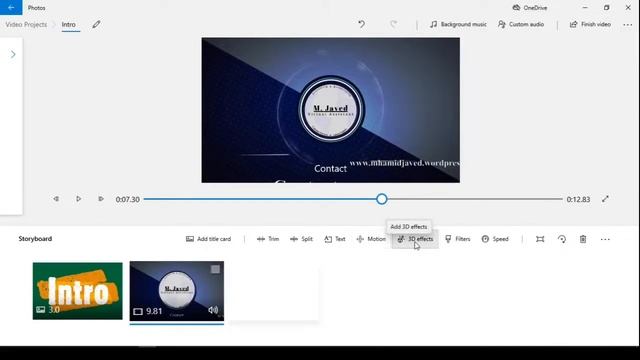Add Text to the clip
Viewport: 640px width, 360px height.
pos(335,239)
